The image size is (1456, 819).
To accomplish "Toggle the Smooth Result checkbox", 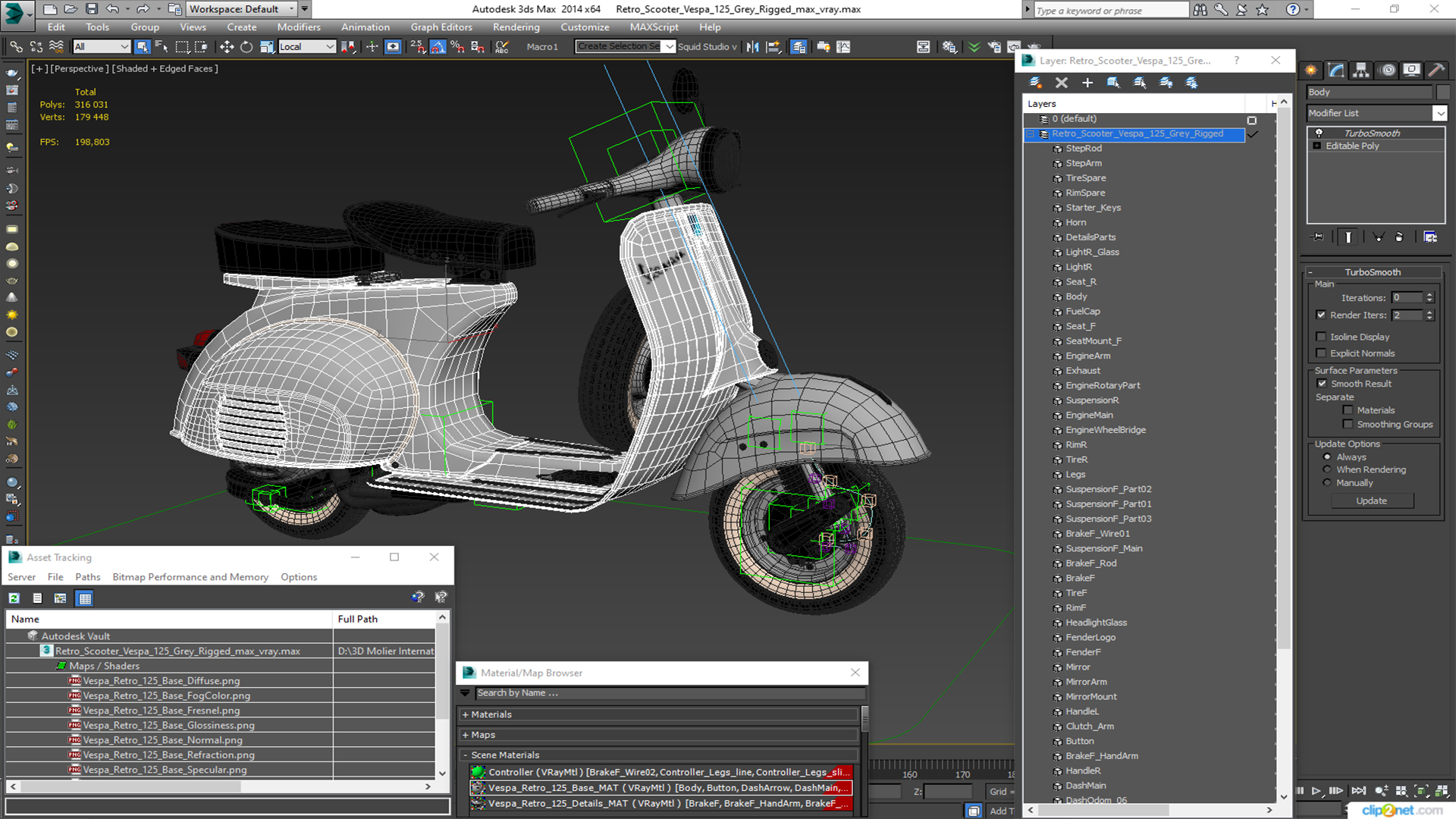I will tap(1322, 384).
